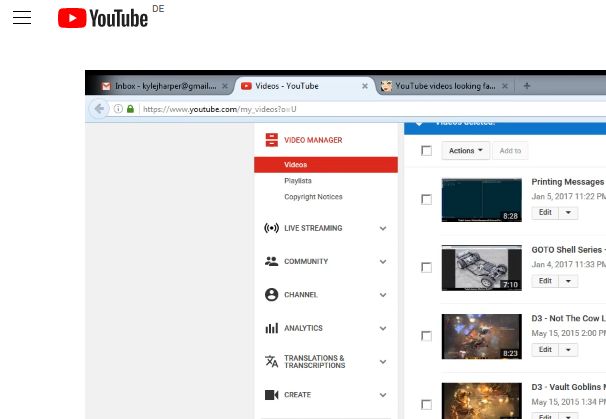Image resolution: width=606 pixels, height=419 pixels.
Task: Expand the Create section chevron
Action: pyautogui.click(x=383, y=395)
